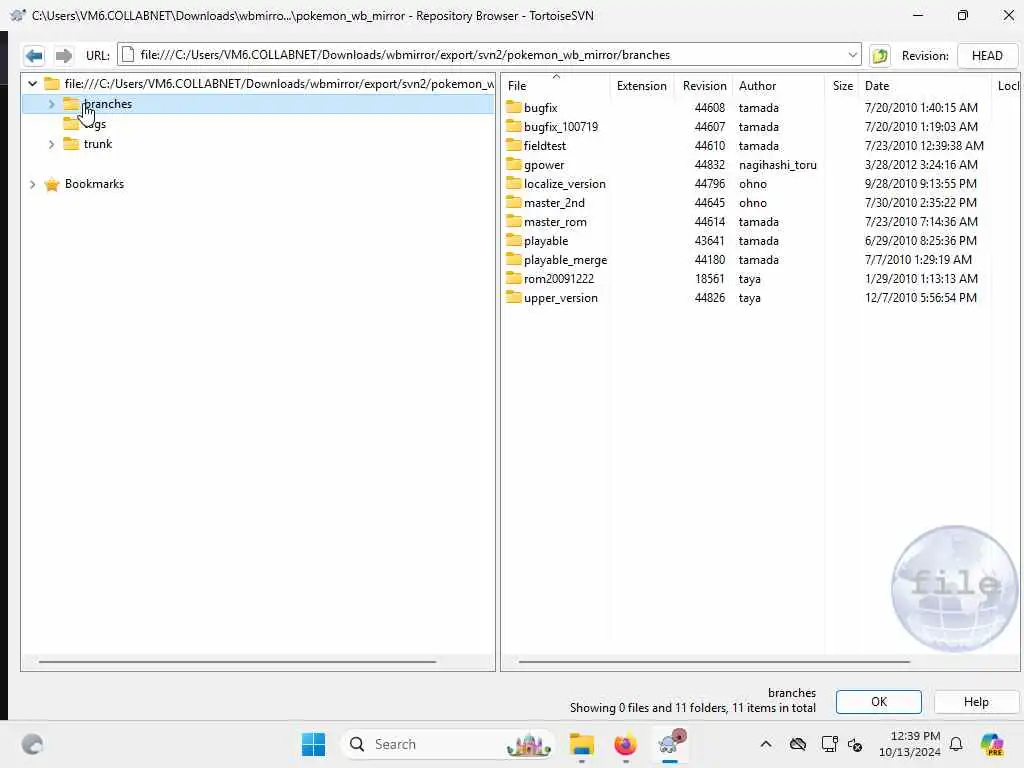1024x768 pixels.
Task: Select the localize_version row name
Action: point(564,184)
